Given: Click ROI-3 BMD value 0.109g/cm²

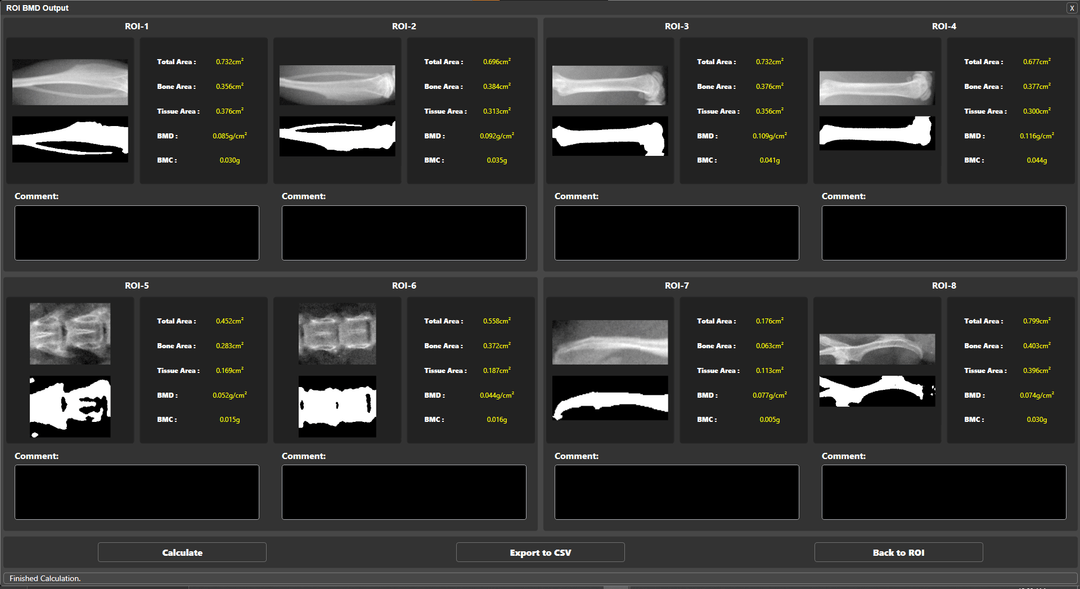Looking at the screenshot, I should [x=769, y=136].
